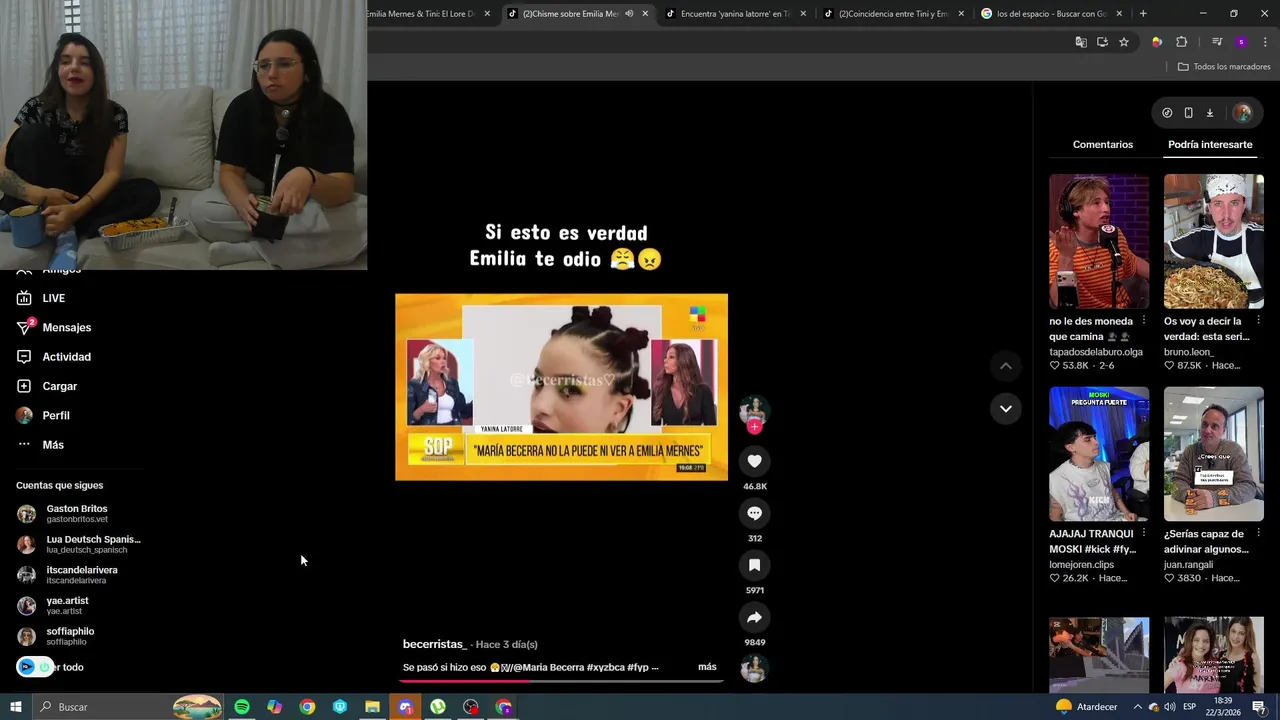This screenshot has width=1280, height=720.
Task: Go to the next video with down chevron
Action: pyautogui.click(x=1006, y=408)
